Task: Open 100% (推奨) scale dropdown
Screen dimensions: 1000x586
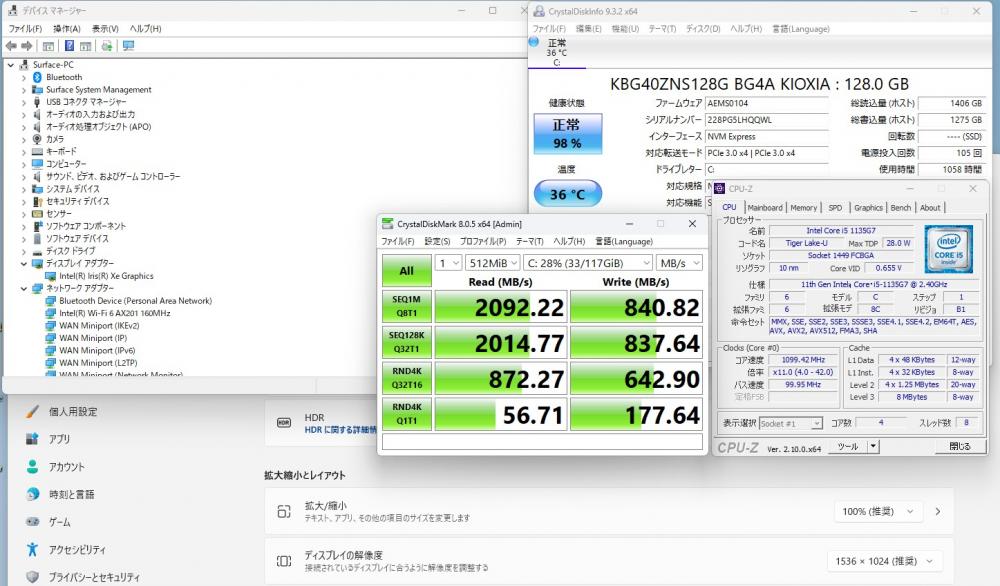Action: (x=878, y=511)
